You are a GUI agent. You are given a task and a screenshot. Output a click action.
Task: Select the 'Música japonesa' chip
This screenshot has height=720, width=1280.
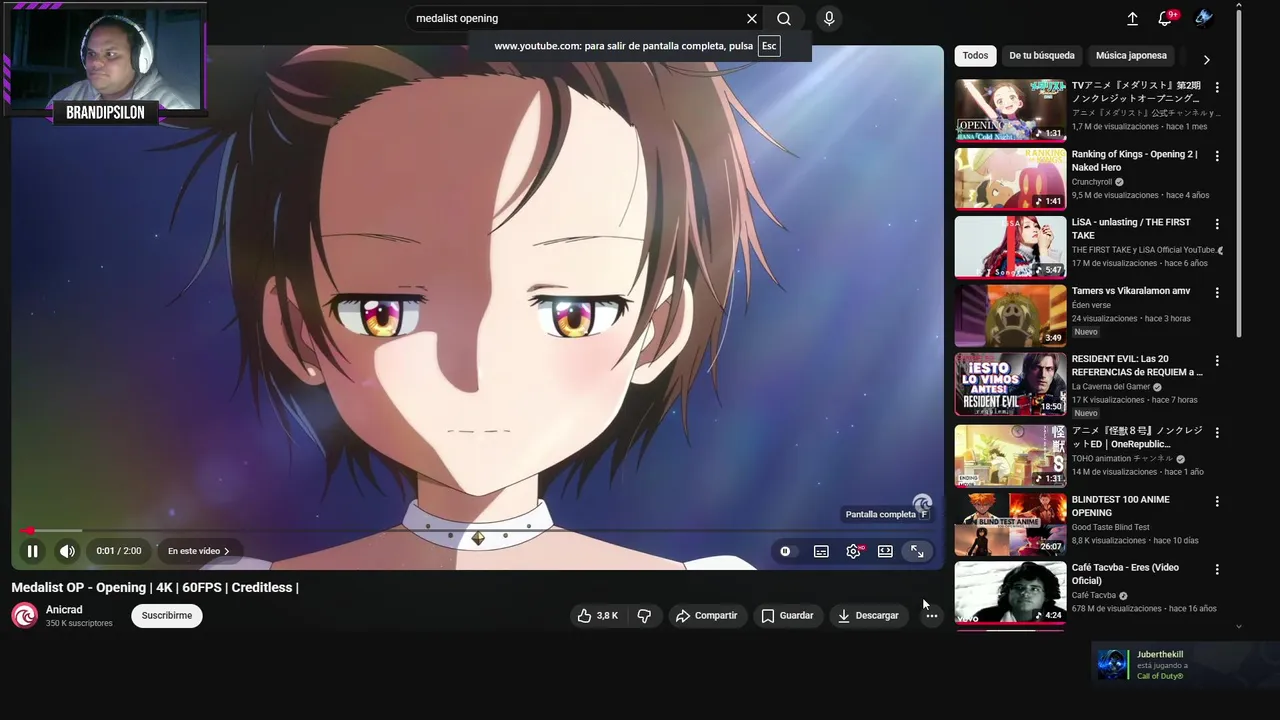[1131, 56]
